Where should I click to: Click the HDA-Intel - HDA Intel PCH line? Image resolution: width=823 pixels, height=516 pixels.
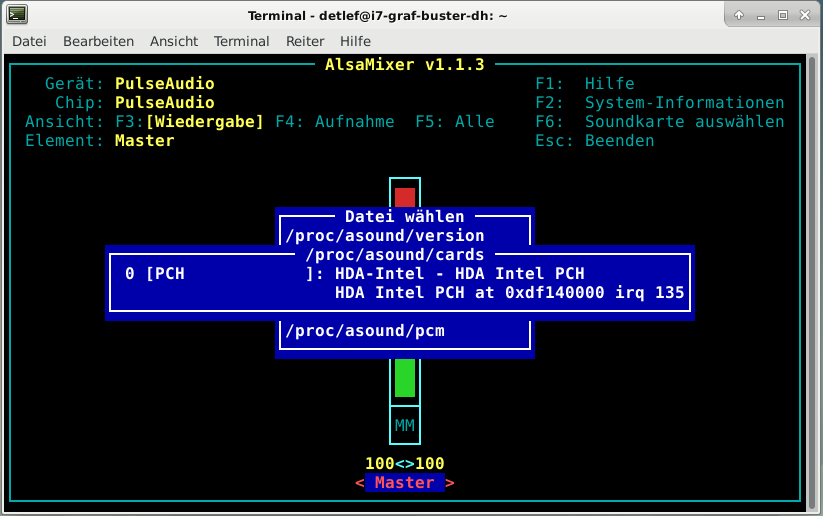pos(459,273)
